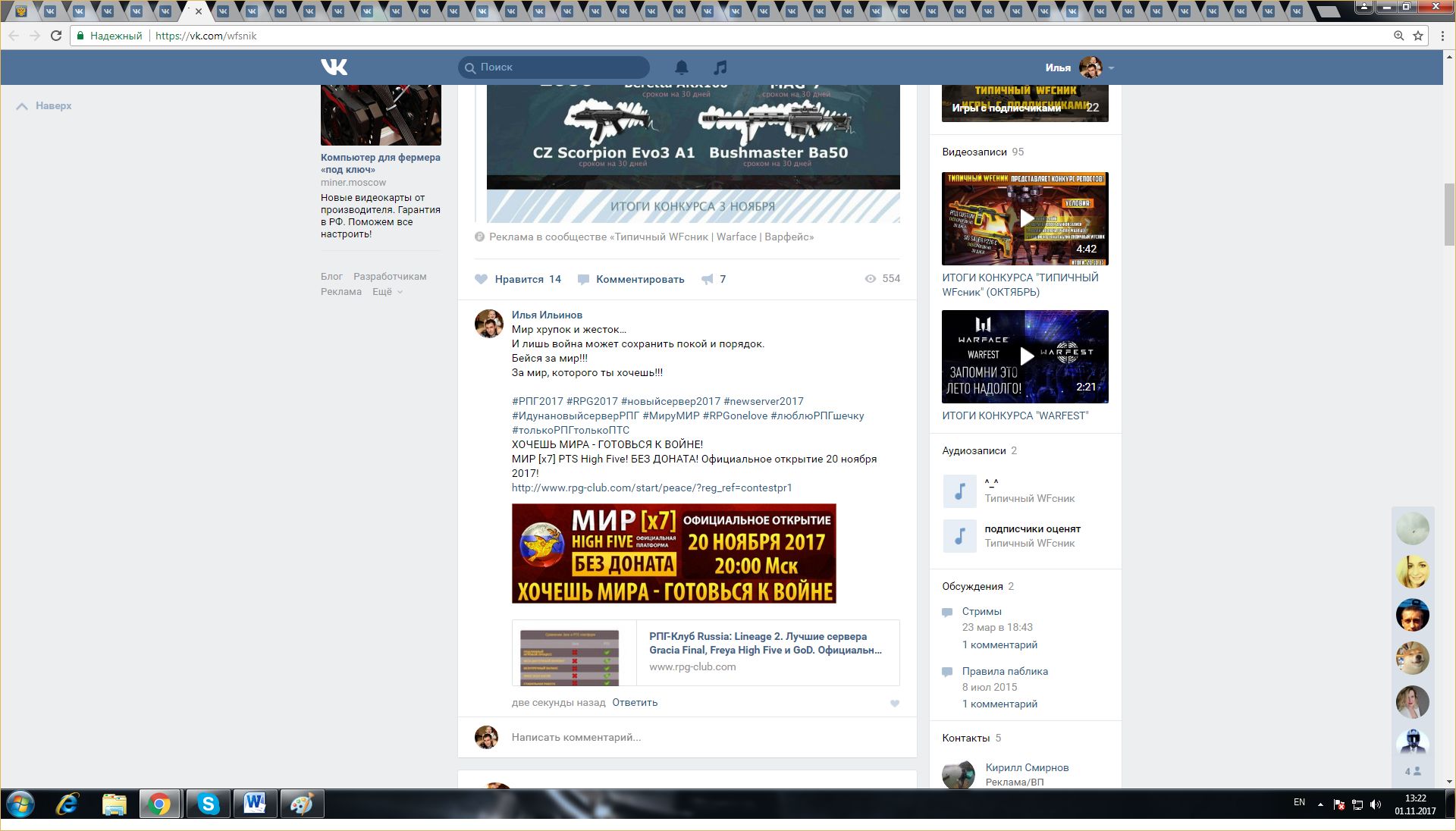Image resolution: width=1456 pixels, height=831 pixels.
Task: Bookmark page with the star icon
Action: click(1418, 36)
